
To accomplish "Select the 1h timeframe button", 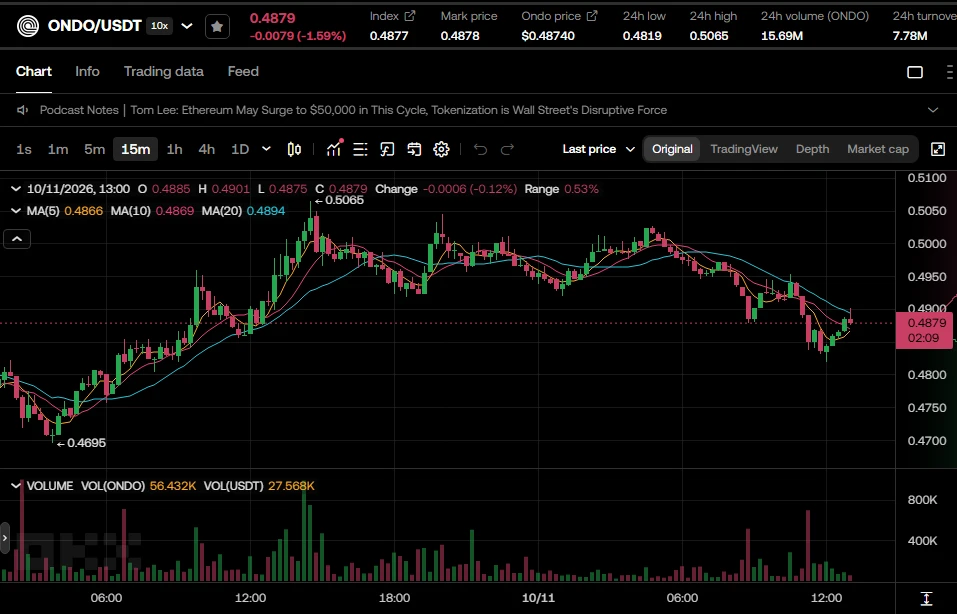I will [x=175, y=149].
